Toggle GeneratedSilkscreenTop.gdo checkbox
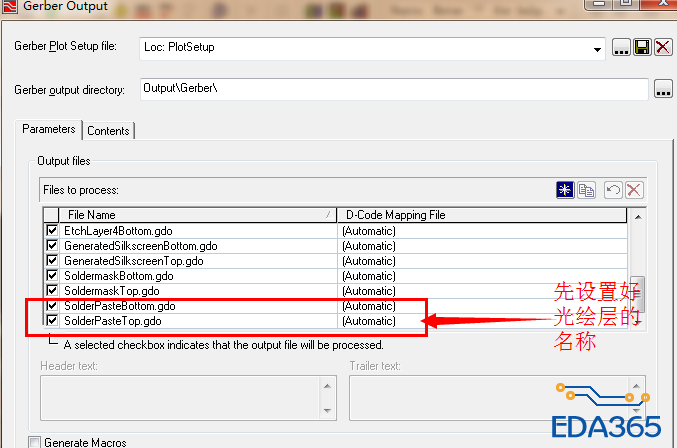Screen dimensions: 677x448 pos(52,261)
